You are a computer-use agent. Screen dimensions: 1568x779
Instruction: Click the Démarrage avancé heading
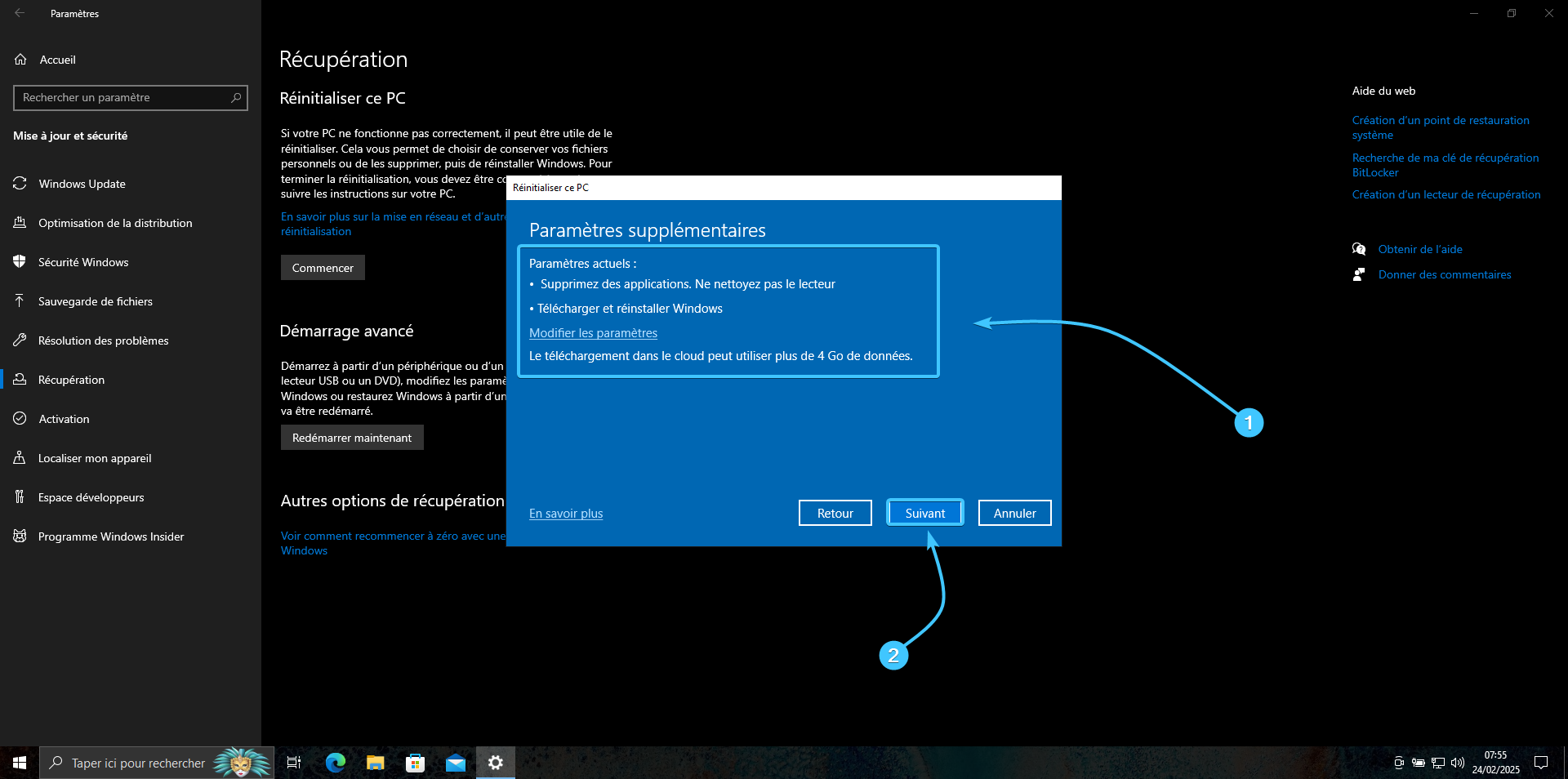point(346,331)
